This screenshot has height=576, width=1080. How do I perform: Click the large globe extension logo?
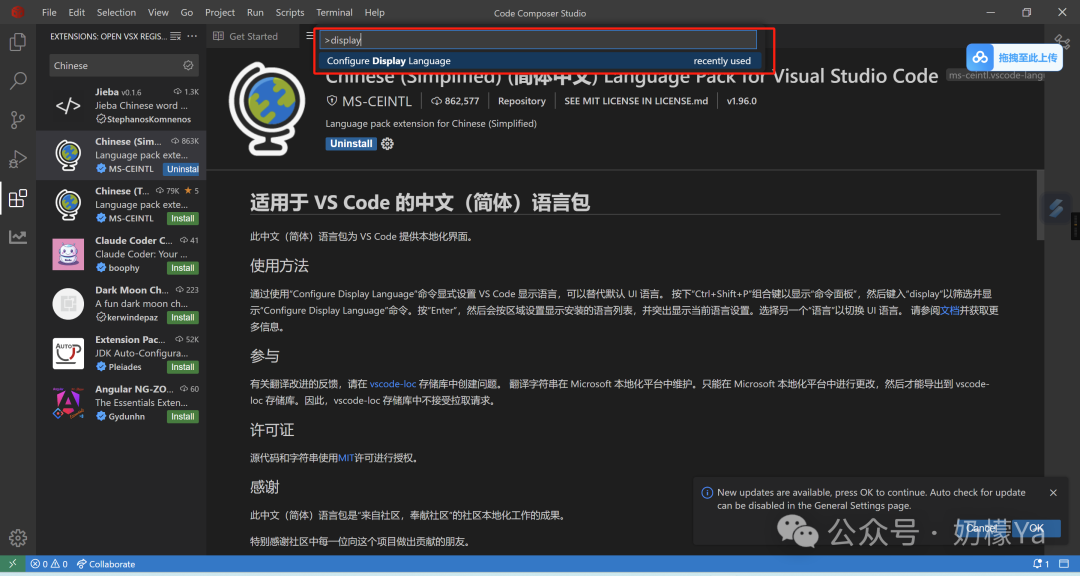267,109
